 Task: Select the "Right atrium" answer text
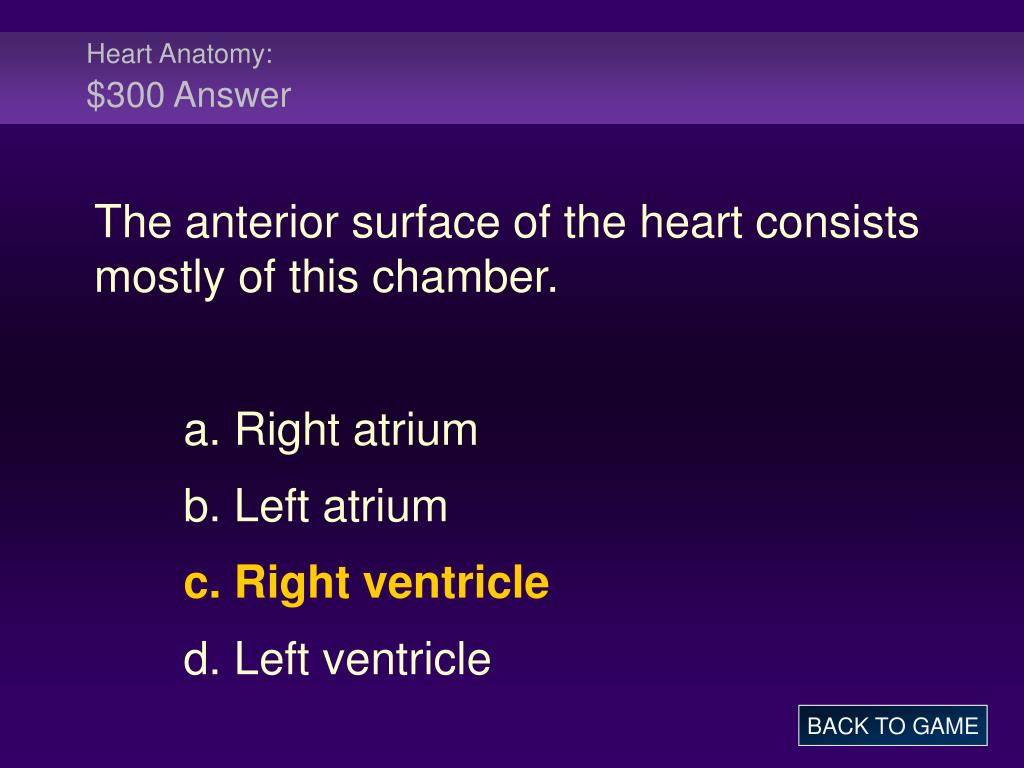pos(357,431)
